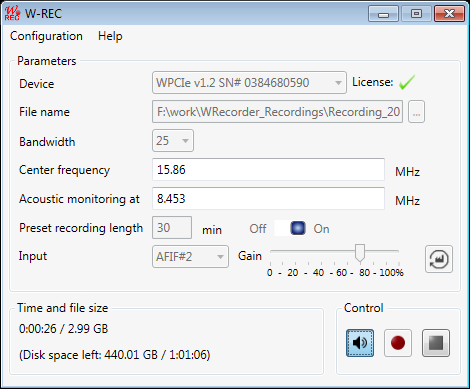This screenshot has height=389, width=470.
Task: Expand the Device dropdown list
Action: click(x=249, y=82)
